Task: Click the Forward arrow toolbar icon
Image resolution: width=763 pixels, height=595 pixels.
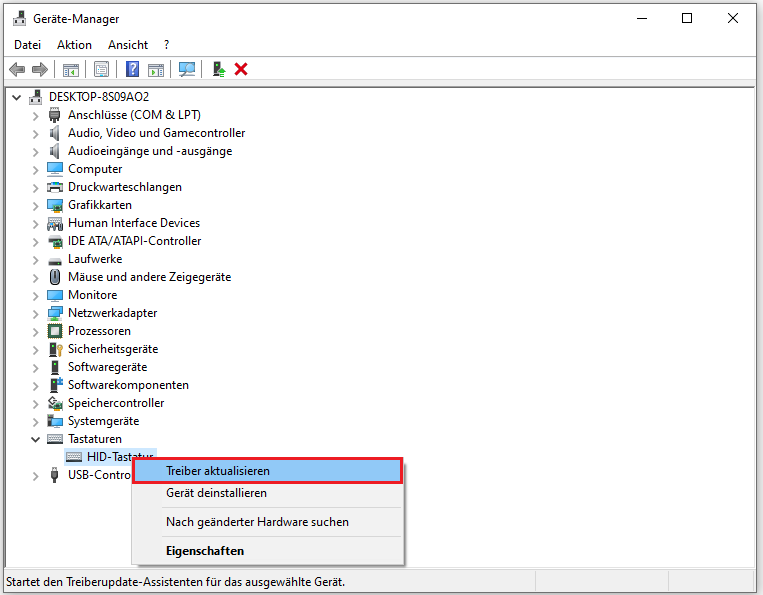Action: [x=40, y=70]
